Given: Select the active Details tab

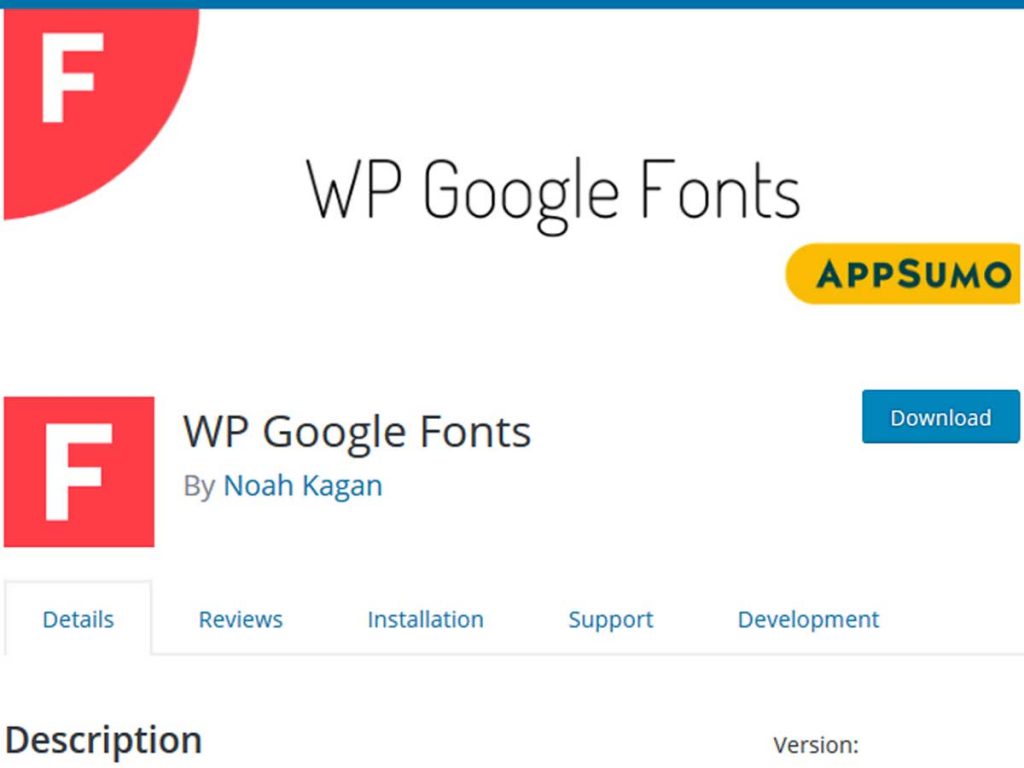Looking at the screenshot, I should click(x=78, y=619).
